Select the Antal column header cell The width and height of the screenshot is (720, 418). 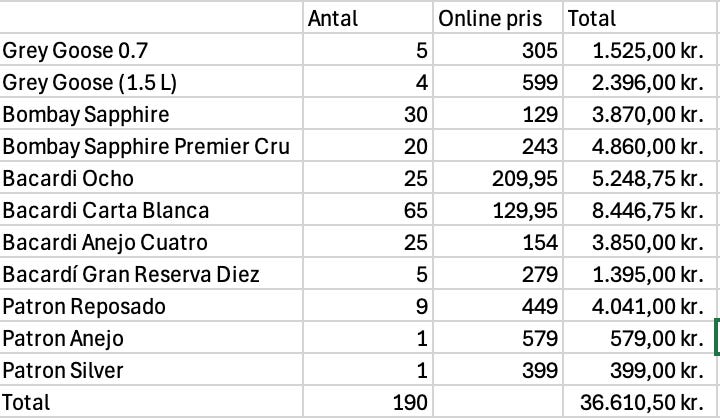pos(367,18)
